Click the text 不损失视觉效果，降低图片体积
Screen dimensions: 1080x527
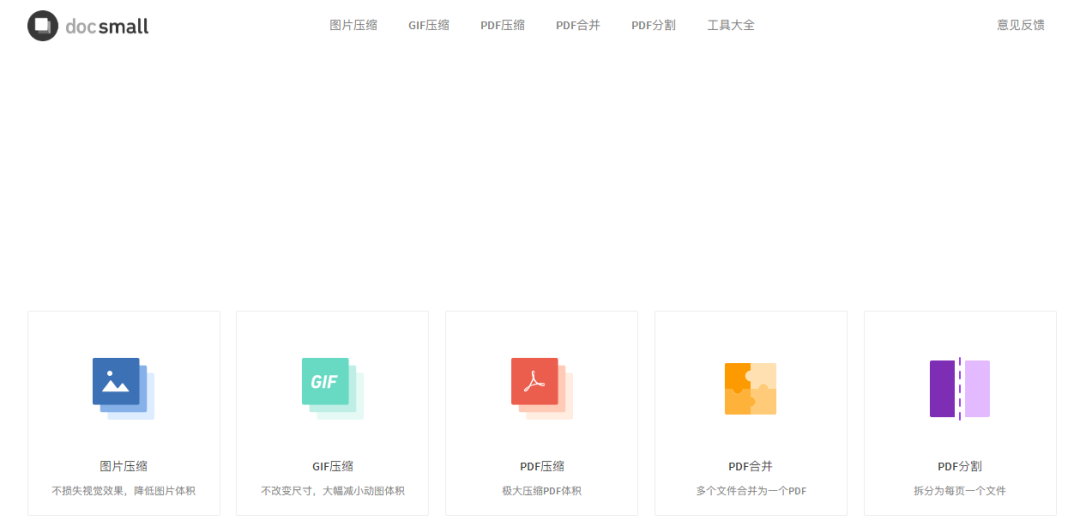(x=123, y=491)
